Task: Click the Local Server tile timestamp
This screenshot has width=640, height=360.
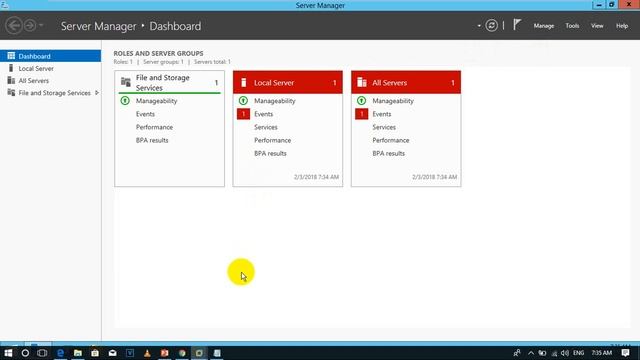Action: 316,177
